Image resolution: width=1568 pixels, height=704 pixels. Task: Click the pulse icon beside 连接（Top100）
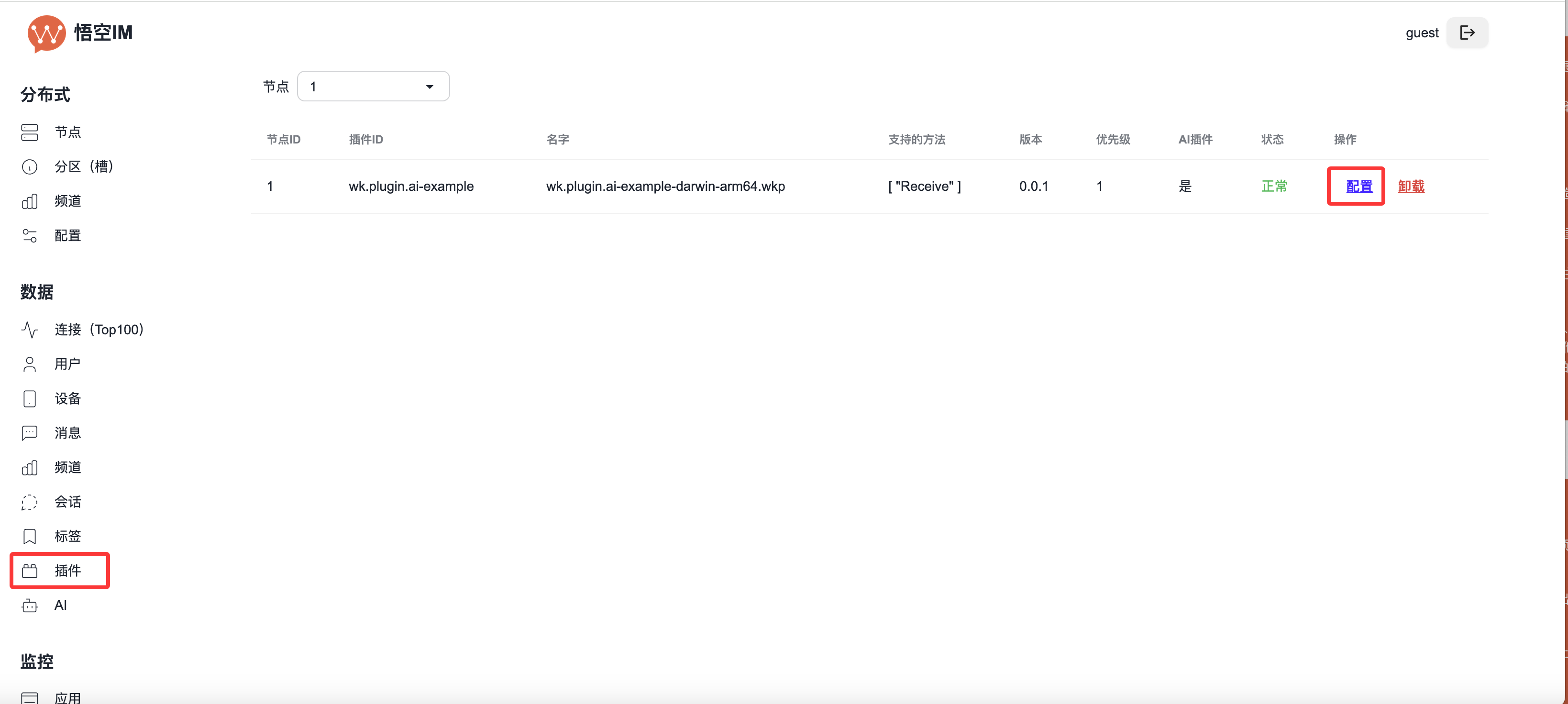tap(29, 330)
